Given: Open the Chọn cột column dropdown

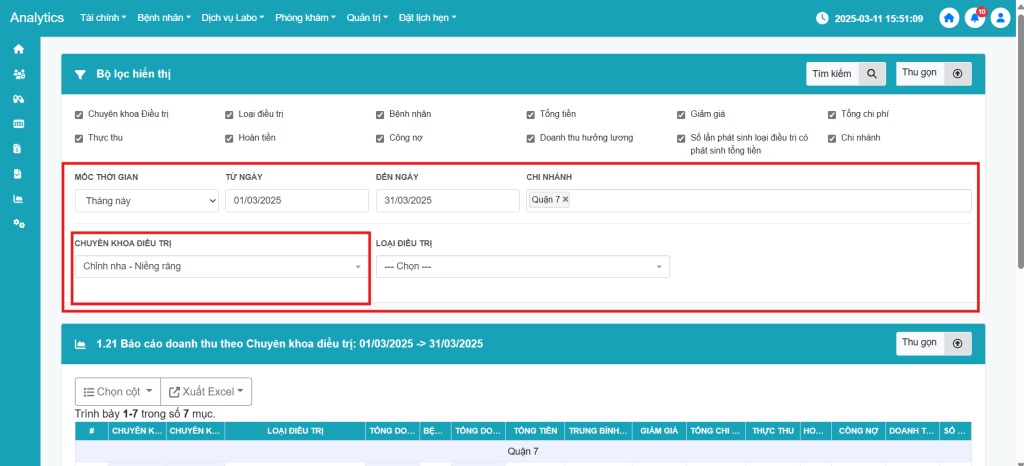Looking at the screenshot, I should click(117, 392).
